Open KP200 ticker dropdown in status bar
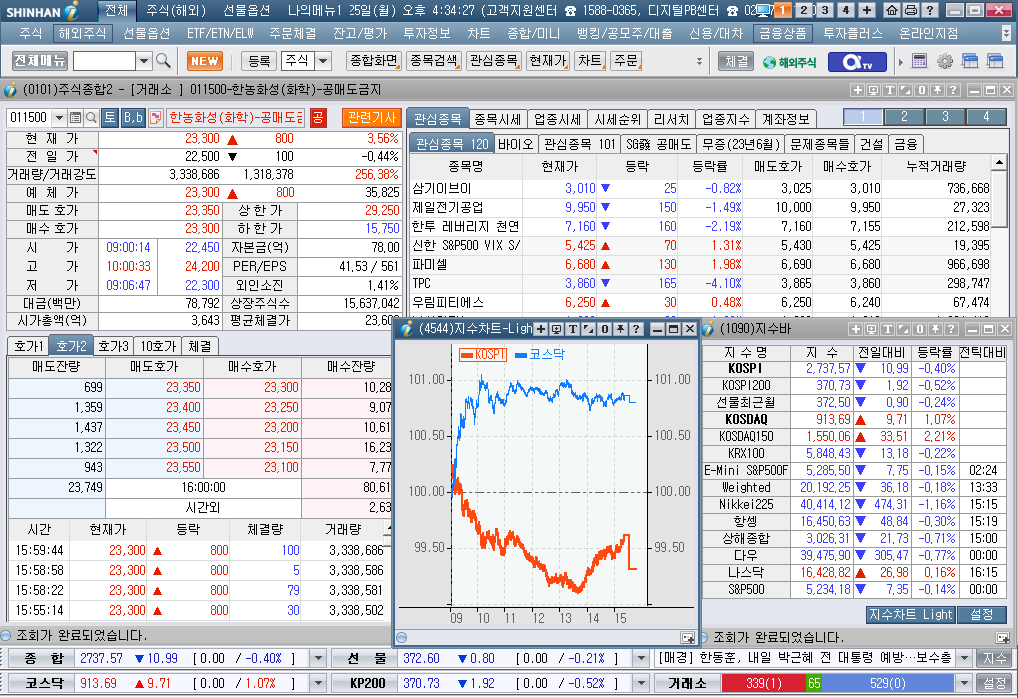Viewport: 1018px width, 698px height. (641, 683)
